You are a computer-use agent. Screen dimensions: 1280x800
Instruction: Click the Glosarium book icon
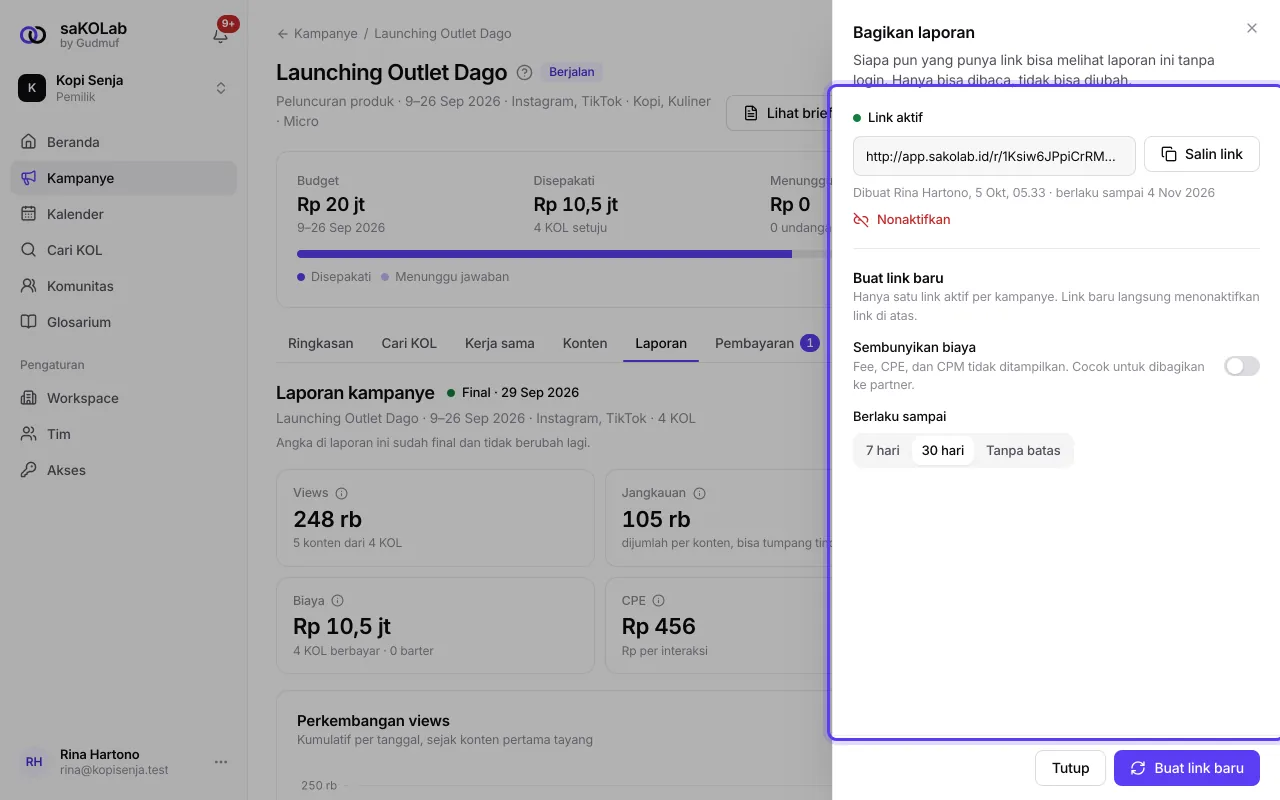click(29, 322)
